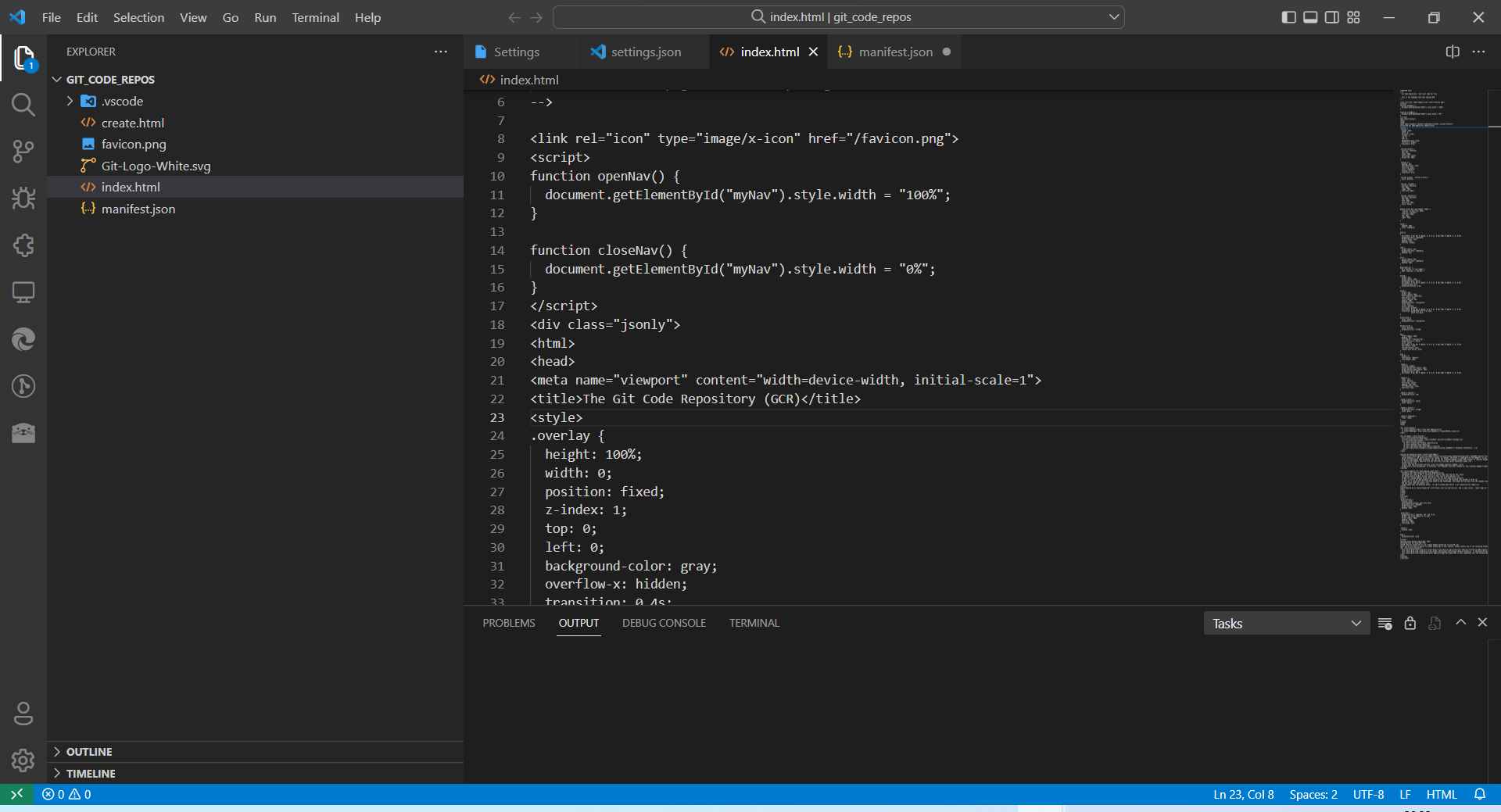Toggle Secondary Side Bar visibility

pyautogui.click(x=1332, y=17)
